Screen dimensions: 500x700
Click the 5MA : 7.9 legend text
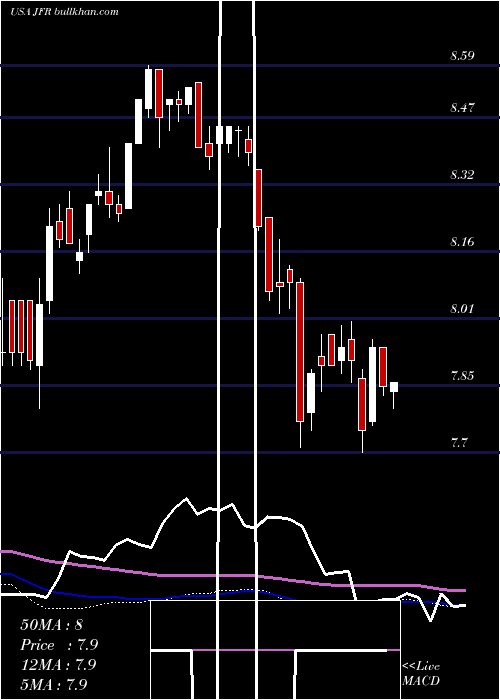coord(54,684)
